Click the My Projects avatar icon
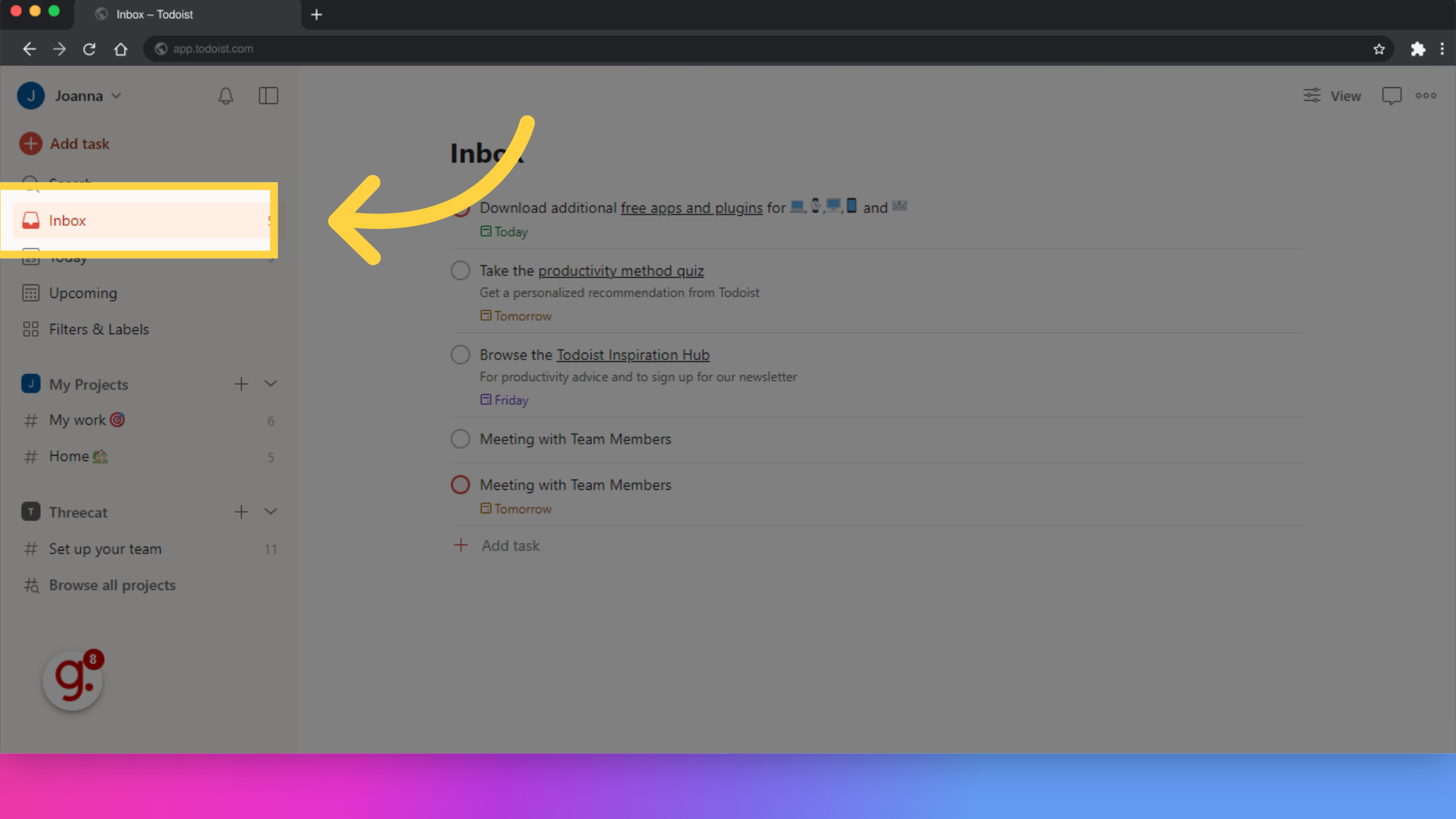Image resolution: width=1456 pixels, height=819 pixels. coord(30,384)
